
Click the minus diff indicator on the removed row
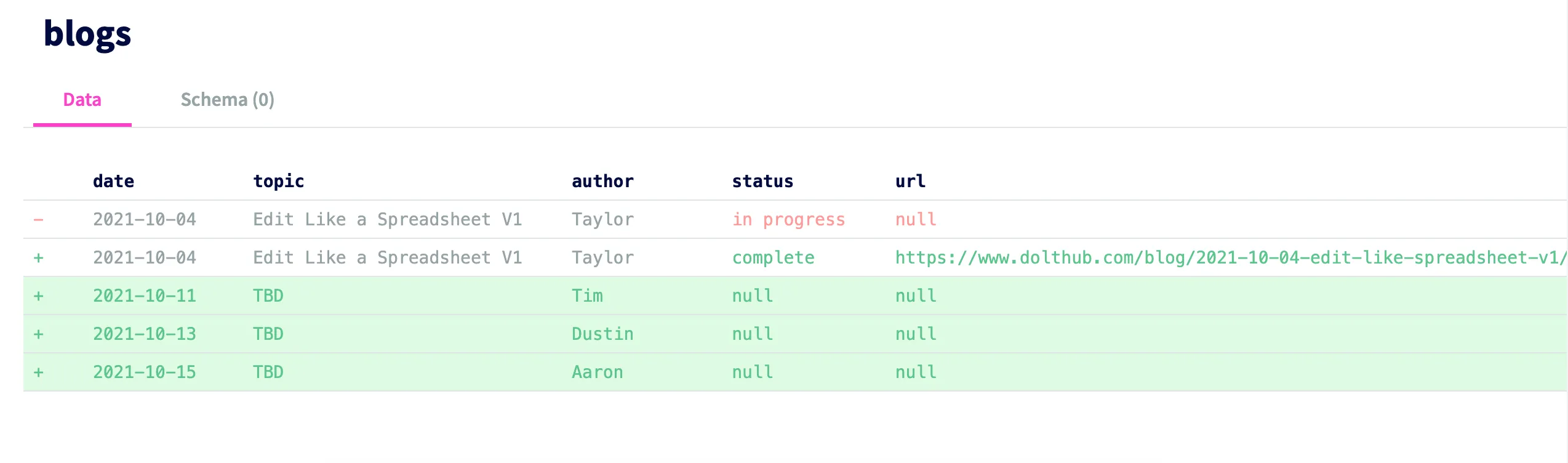click(x=38, y=219)
